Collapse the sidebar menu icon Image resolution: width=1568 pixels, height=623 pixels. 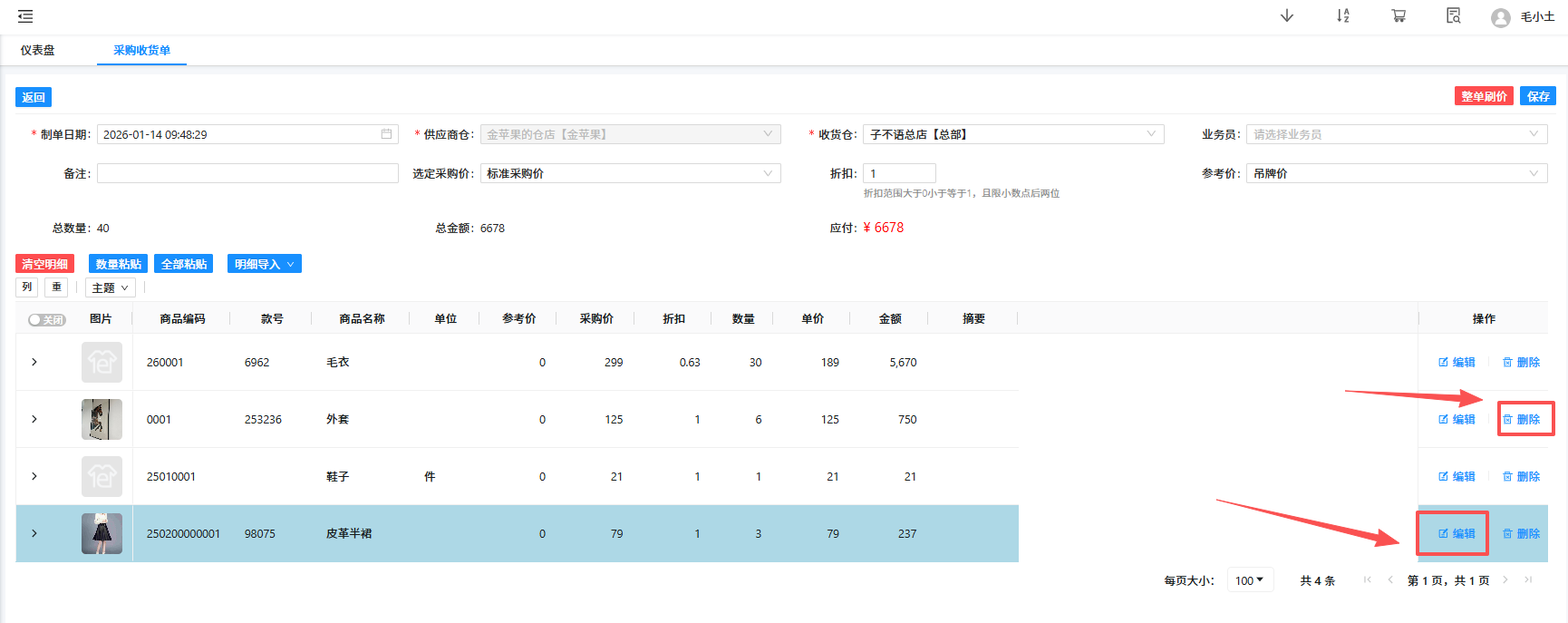pyautogui.click(x=25, y=16)
